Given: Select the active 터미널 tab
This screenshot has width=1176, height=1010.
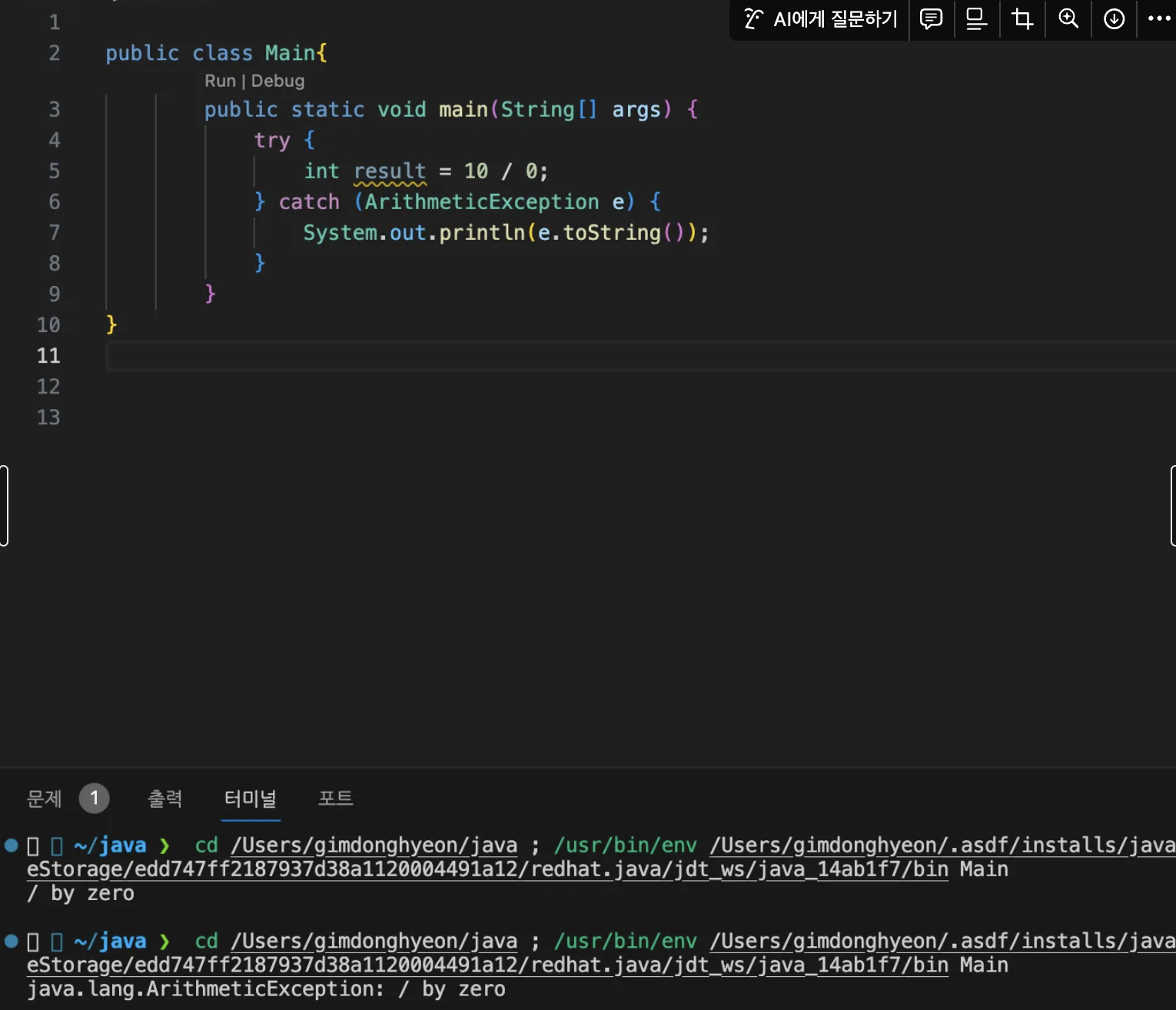Looking at the screenshot, I should (x=250, y=799).
